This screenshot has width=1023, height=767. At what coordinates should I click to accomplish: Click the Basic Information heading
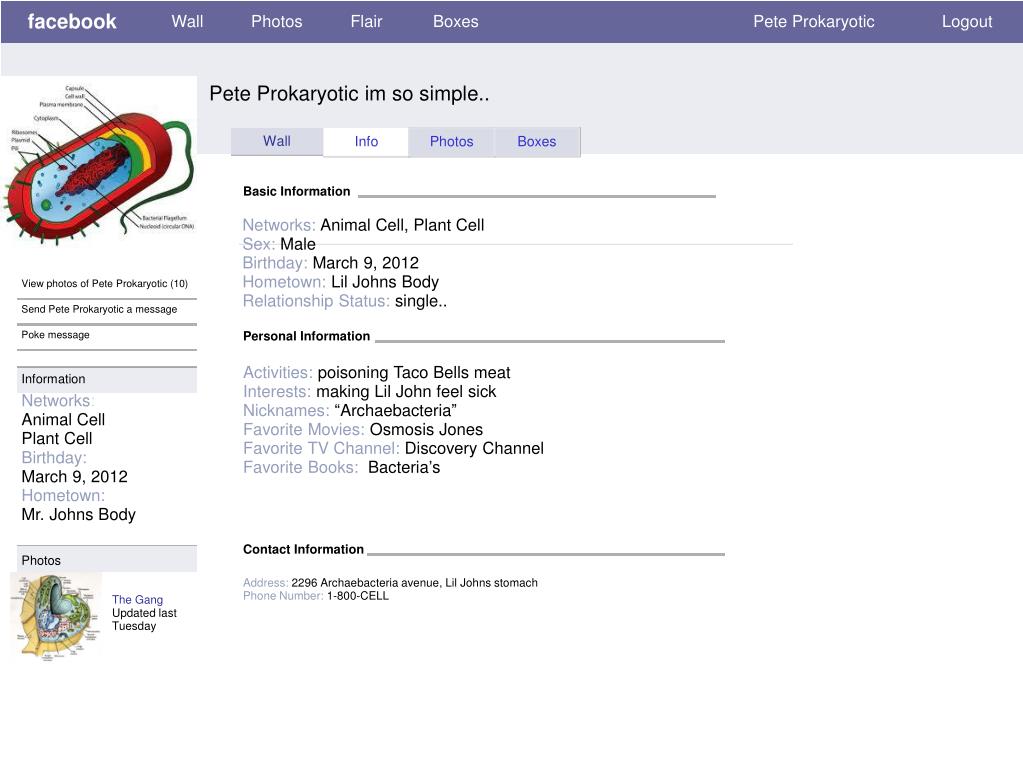[297, 191]
